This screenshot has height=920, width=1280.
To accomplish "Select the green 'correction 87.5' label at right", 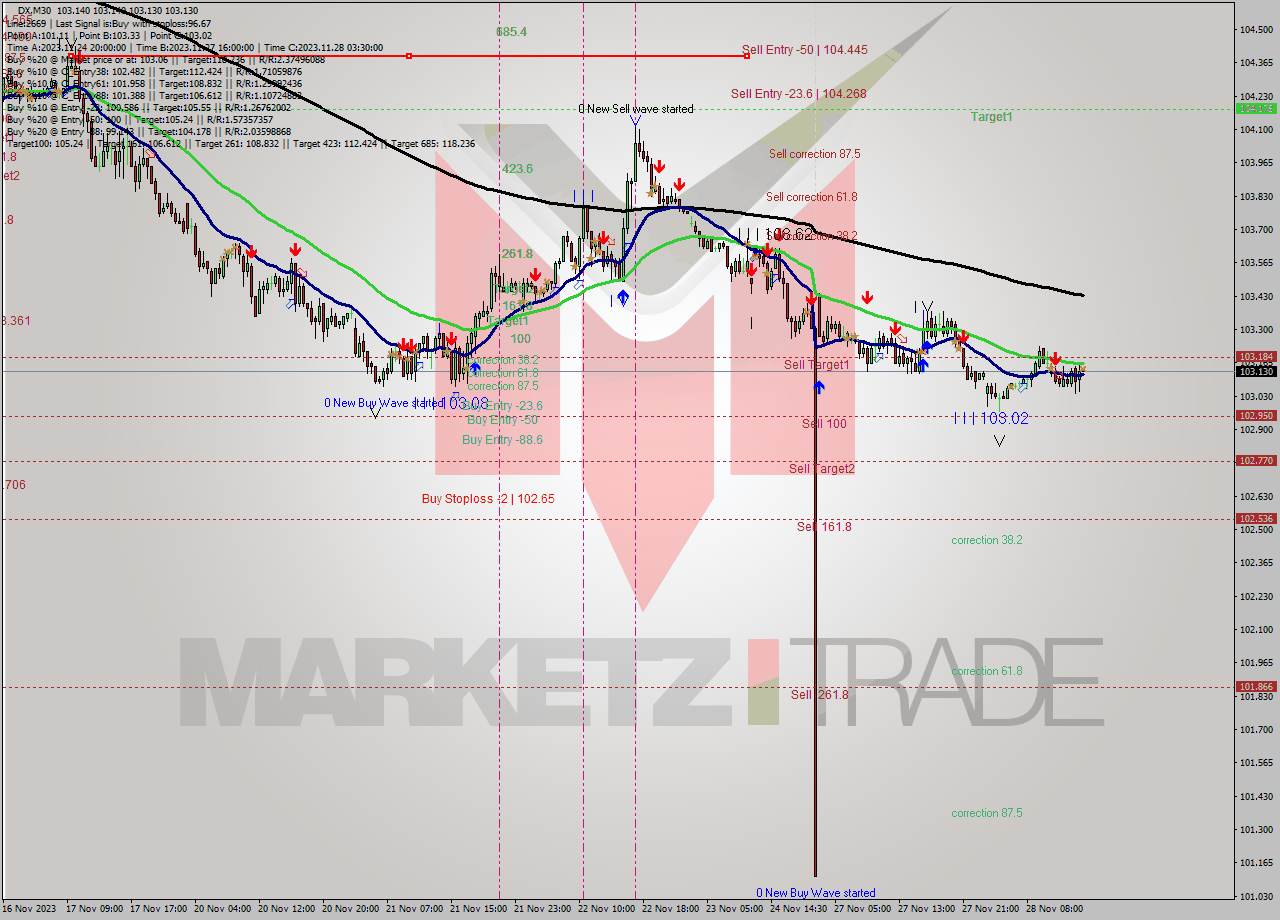I will [987, 813].
